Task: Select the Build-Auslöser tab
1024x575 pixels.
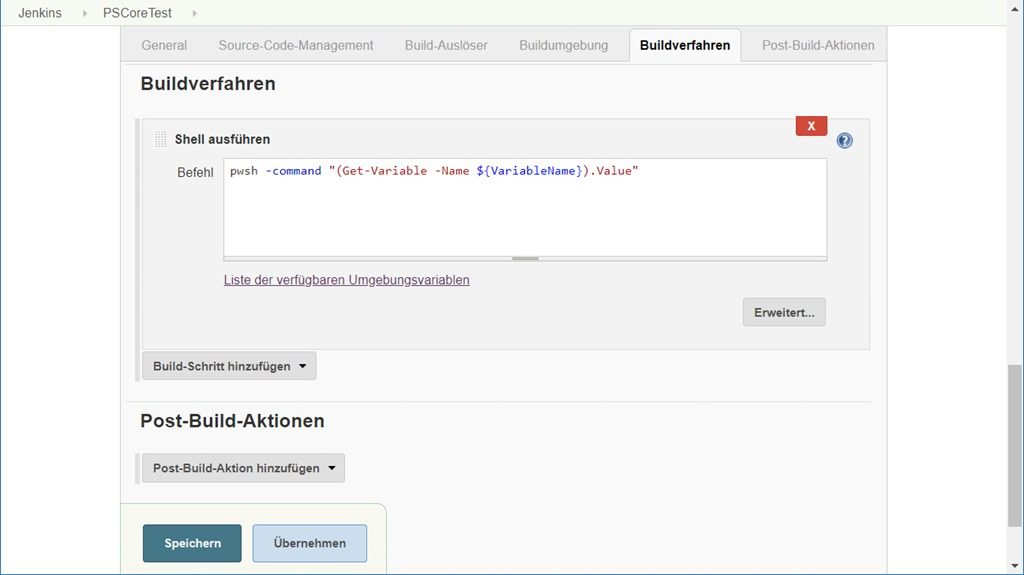Action: [446, 45]
